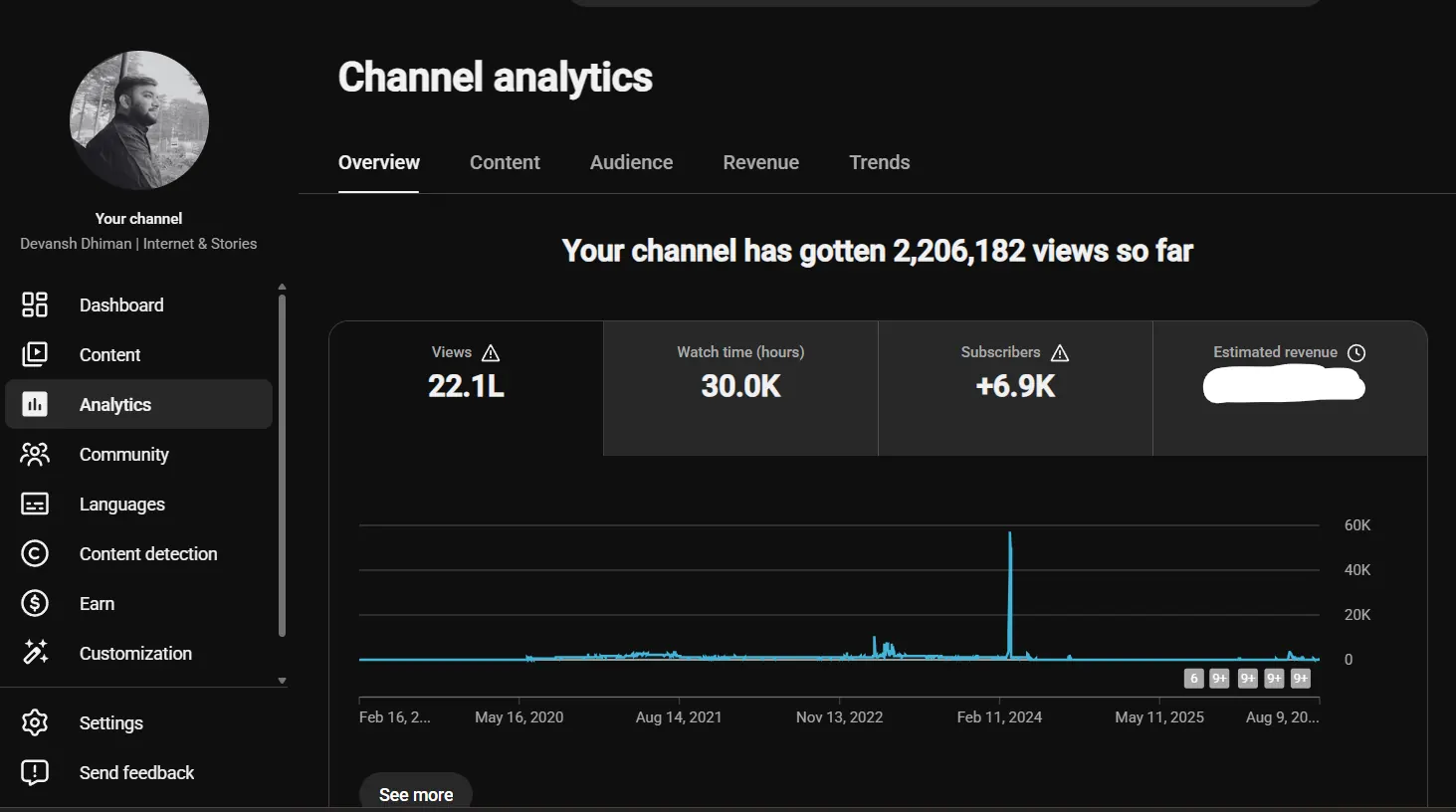Select the Subscribers +6.9K card
The height and width of the screenshot is (812, 1456).
[1015, 388]
